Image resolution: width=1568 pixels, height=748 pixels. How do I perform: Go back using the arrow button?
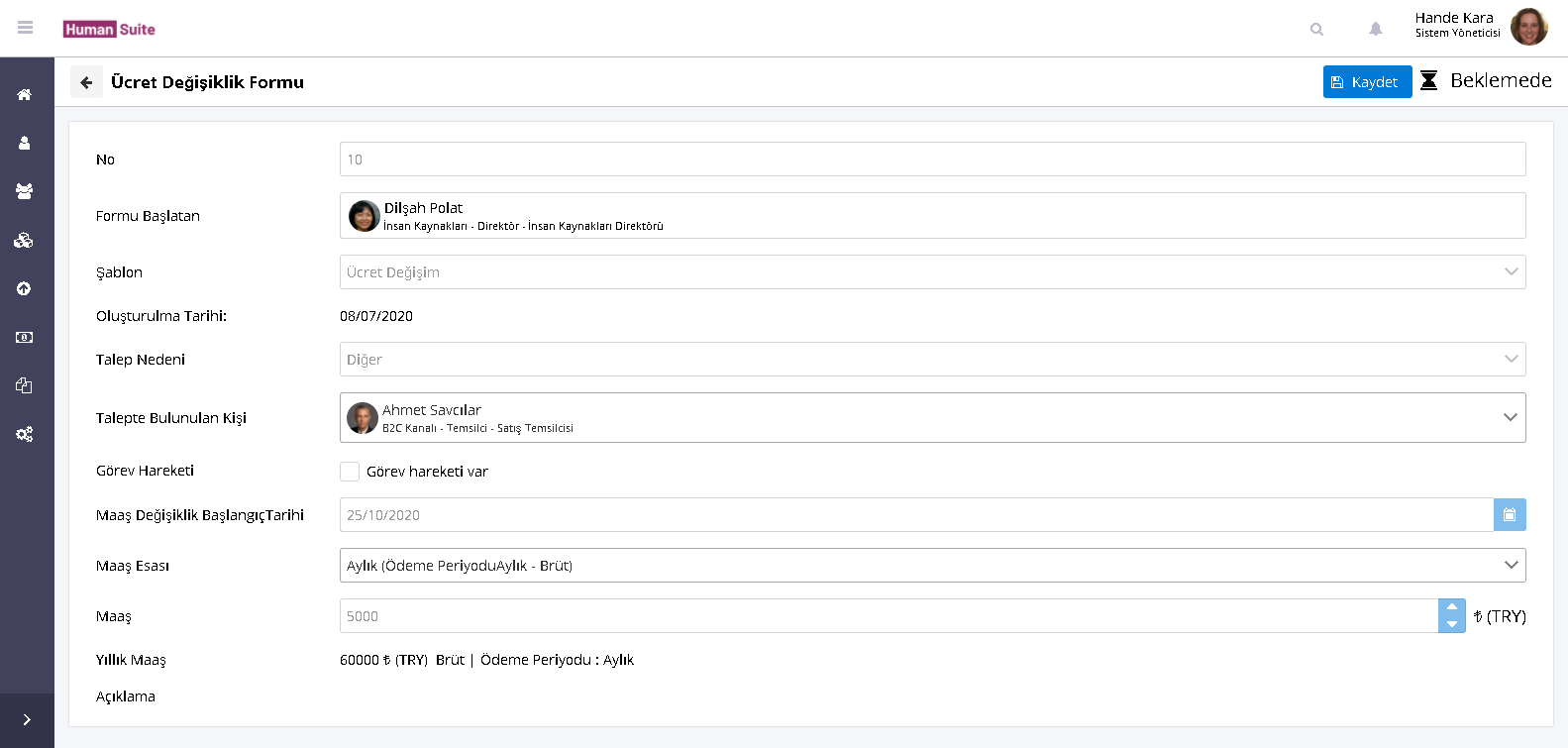point(86,82)
